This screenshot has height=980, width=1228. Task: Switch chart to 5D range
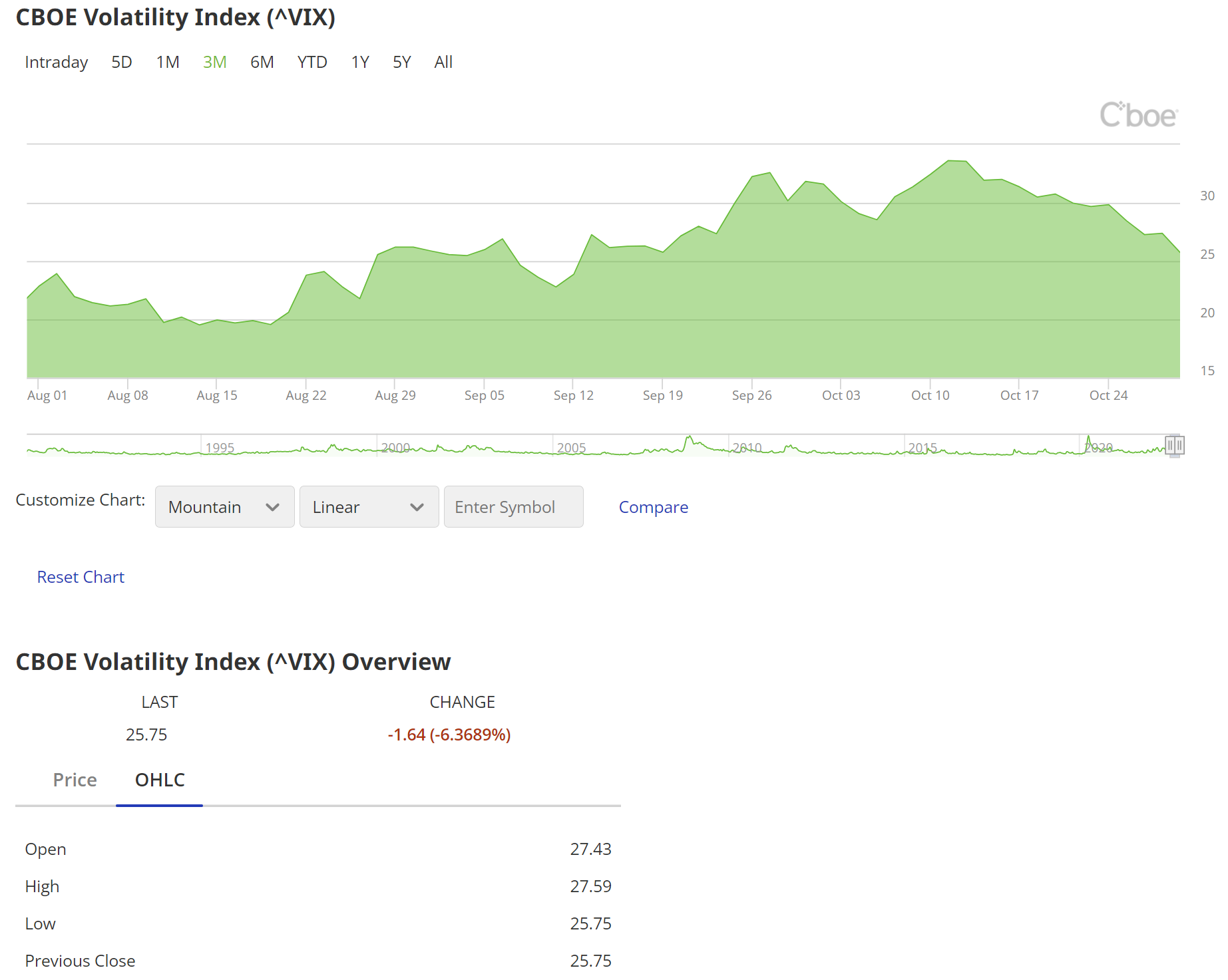[122, 62]
